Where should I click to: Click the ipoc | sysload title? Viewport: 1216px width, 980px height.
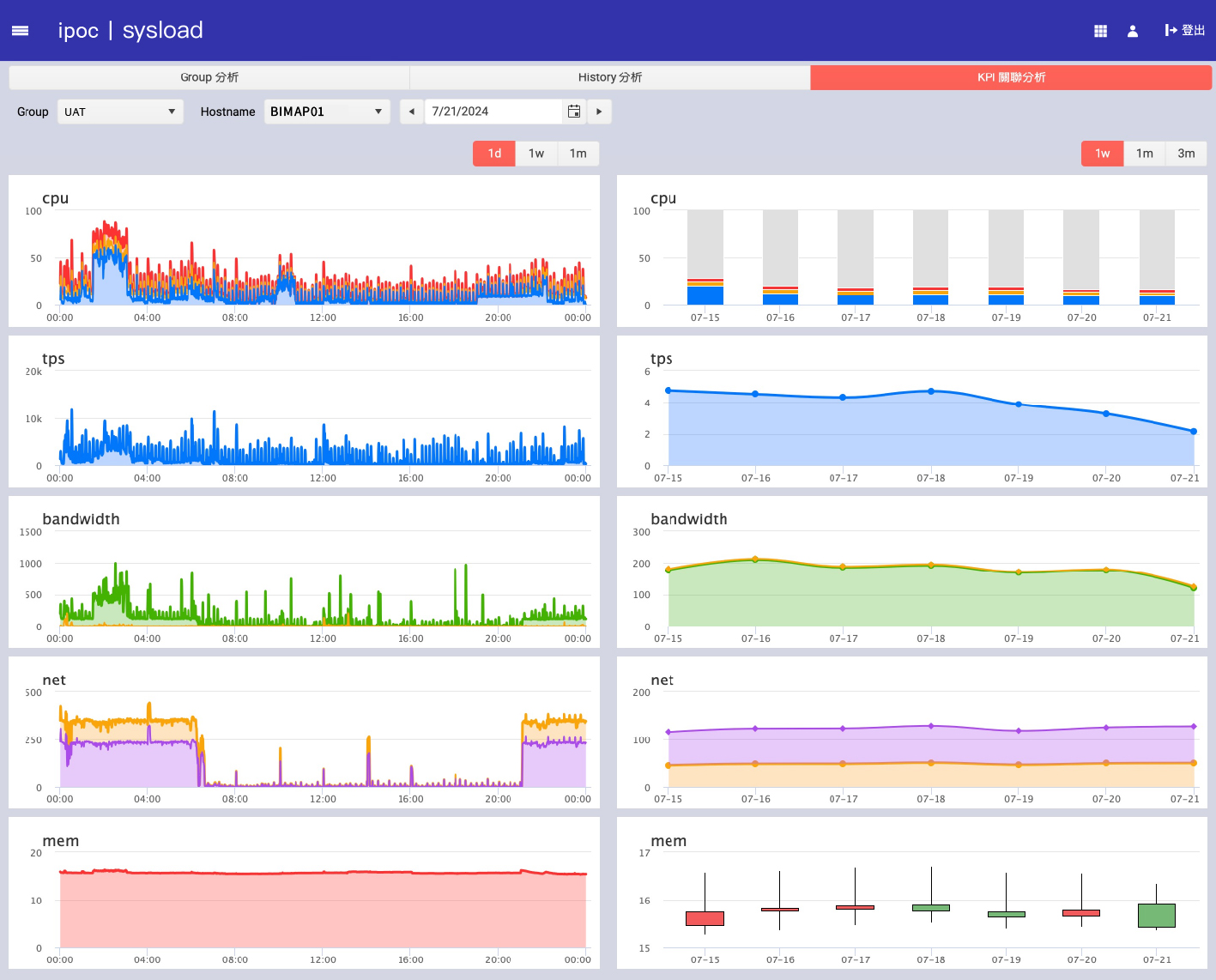pyautogui.click(x=130, y=31)
